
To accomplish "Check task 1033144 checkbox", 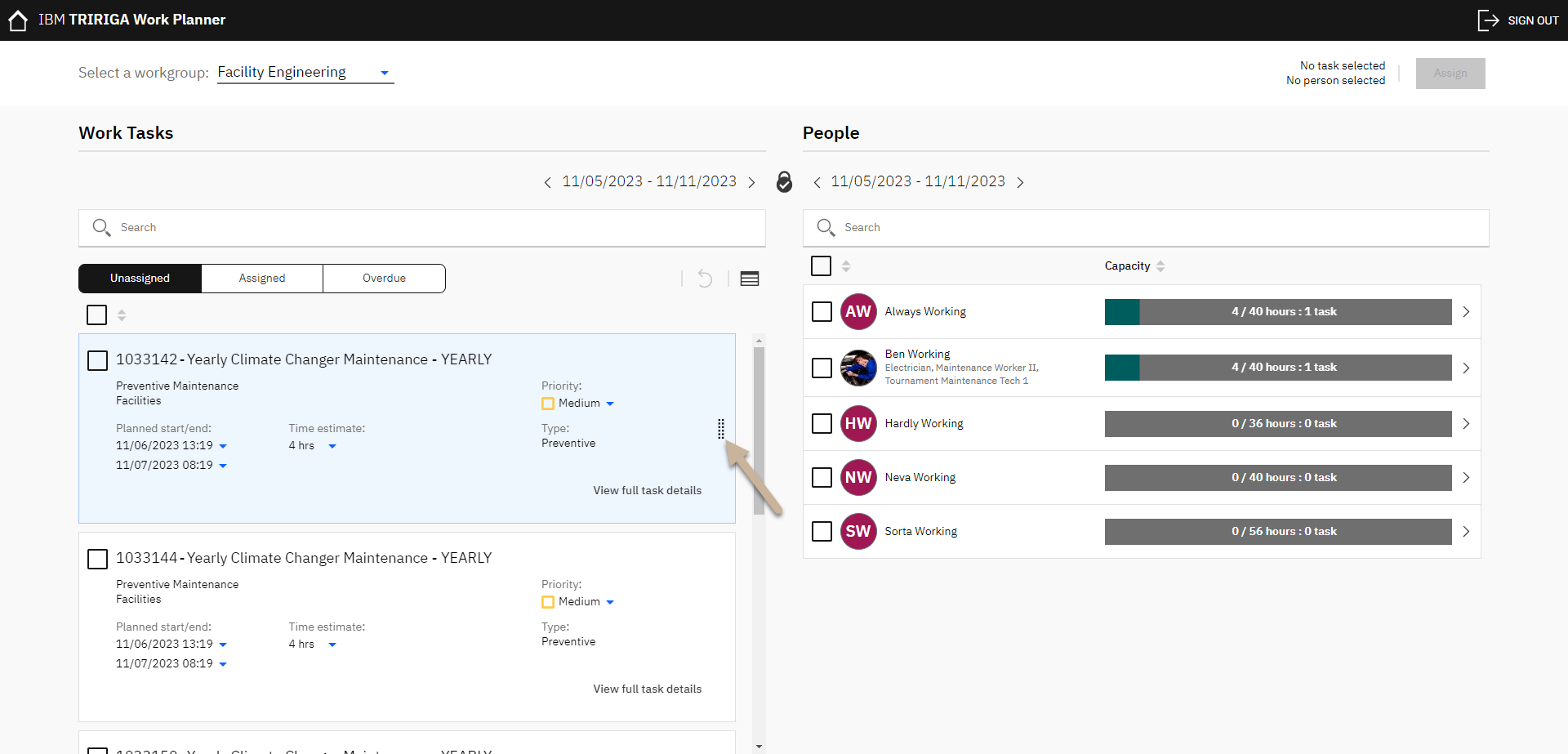I will (97, 559).
